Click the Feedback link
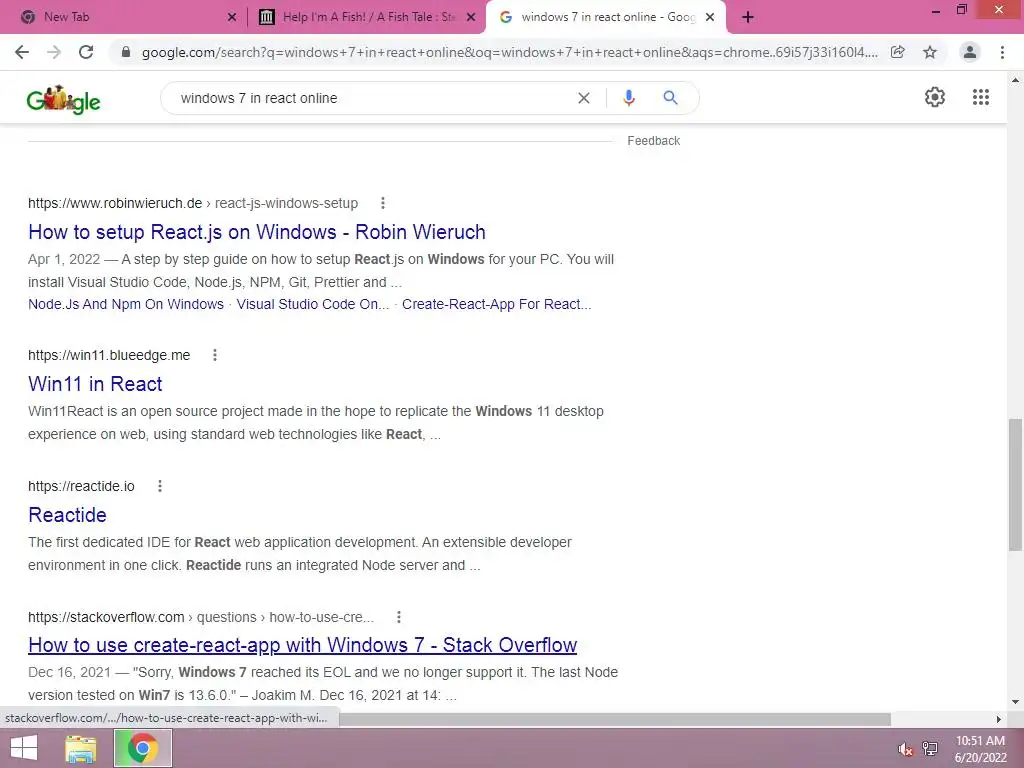The image size is (1024, 768). pyautogui.click(x=654, y=140)
